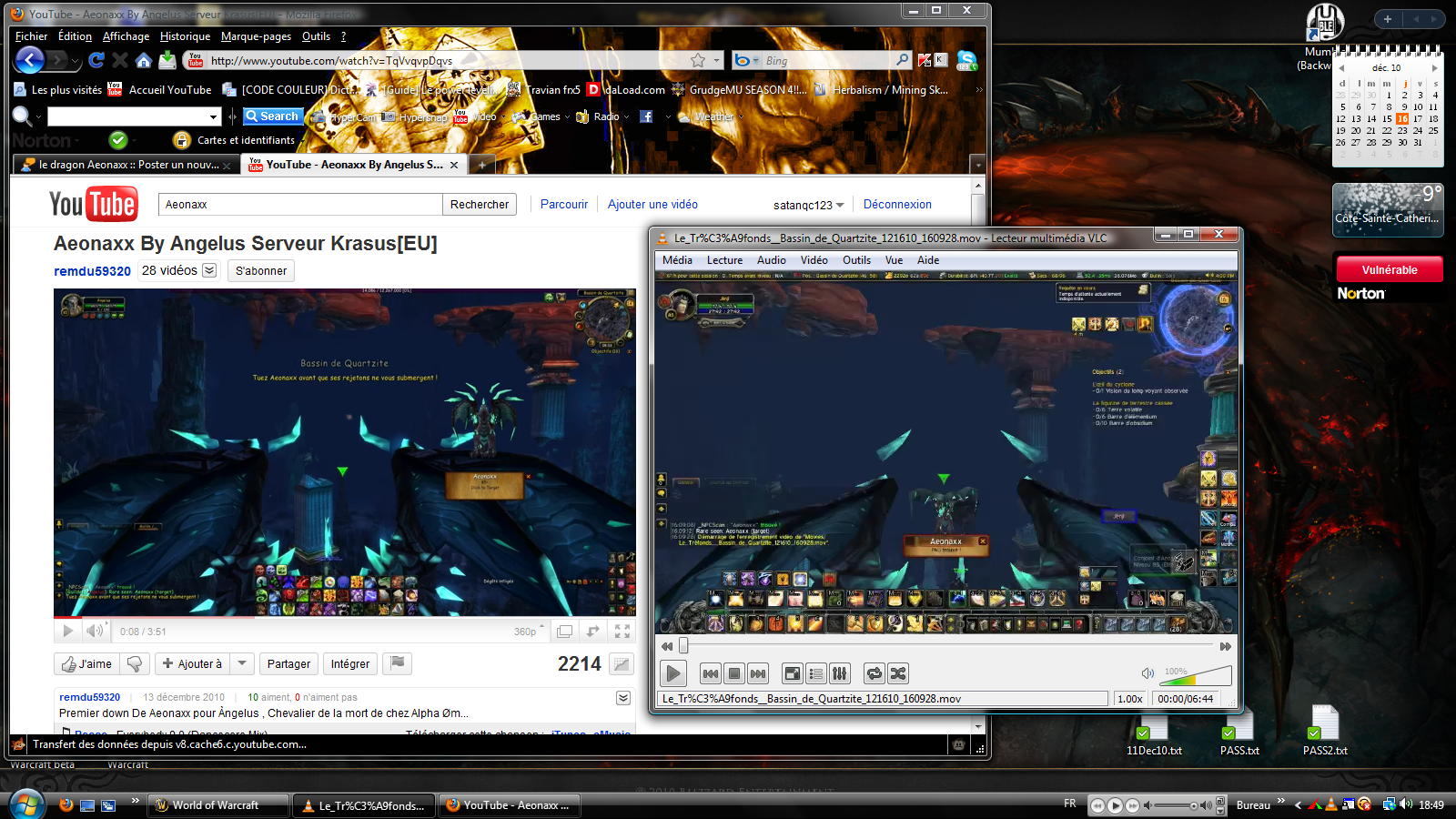This screenshot has height=819, width=1456.
Task: Skip to next media in VLC
Action: [758, 673]
